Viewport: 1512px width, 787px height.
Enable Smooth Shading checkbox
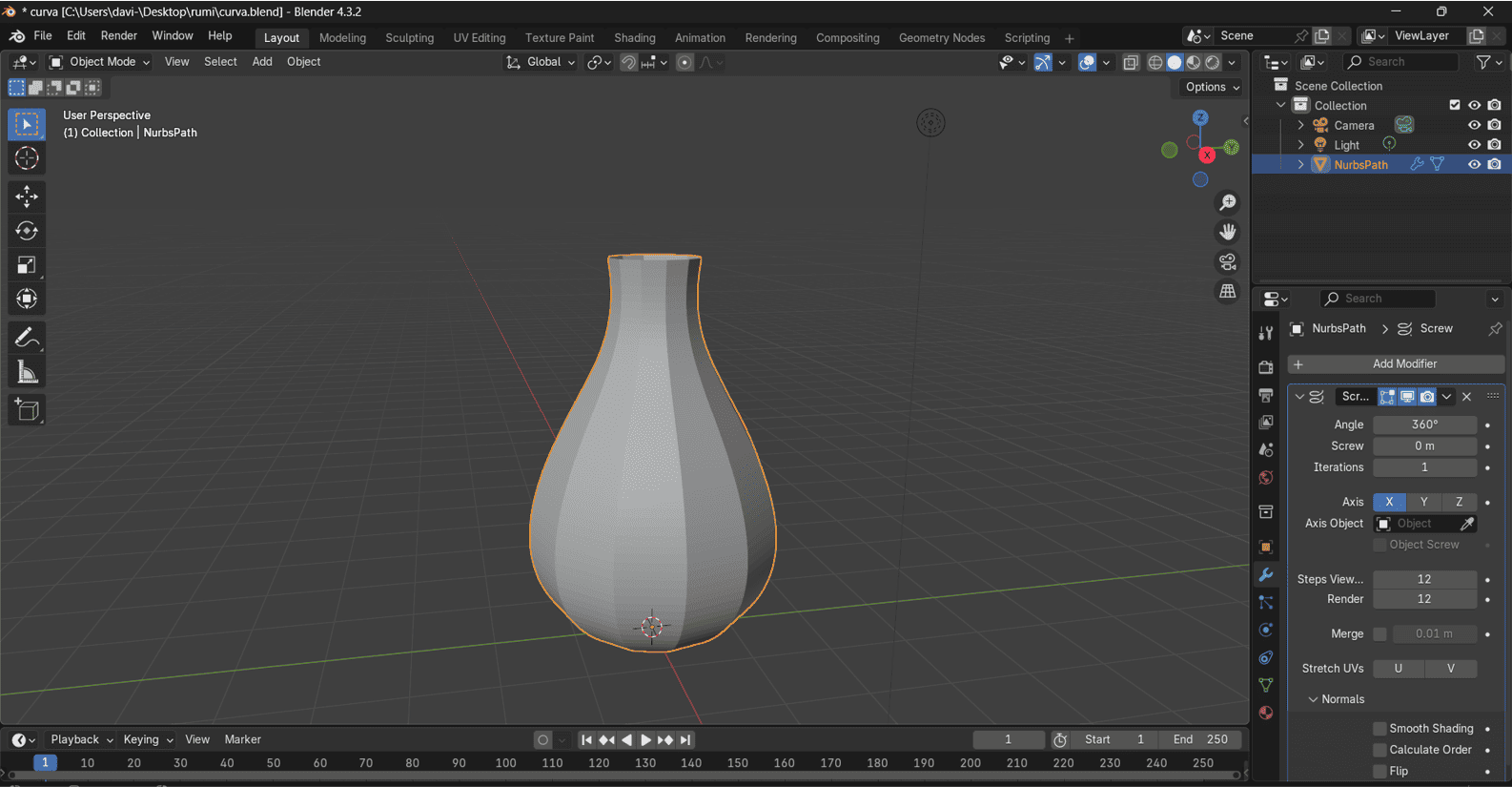click(1379, 729)
